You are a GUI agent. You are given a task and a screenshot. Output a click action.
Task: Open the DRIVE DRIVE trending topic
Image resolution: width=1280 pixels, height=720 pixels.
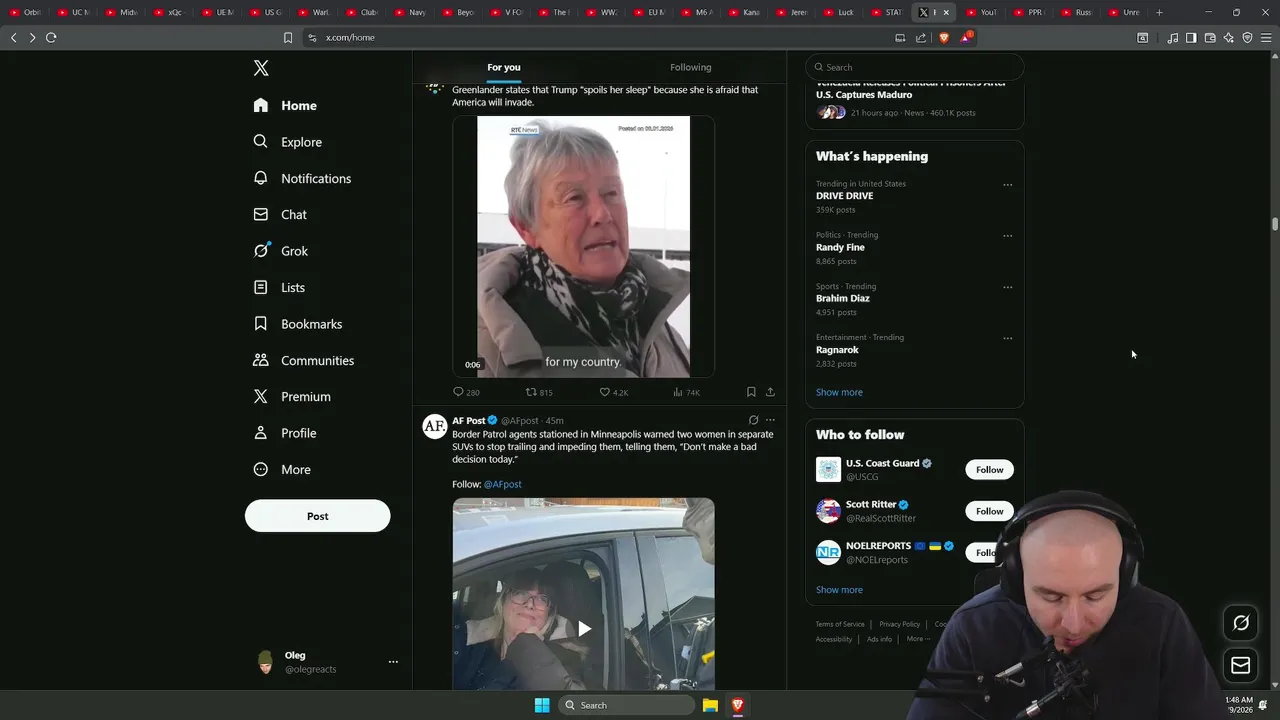click(x=844, y=196)
